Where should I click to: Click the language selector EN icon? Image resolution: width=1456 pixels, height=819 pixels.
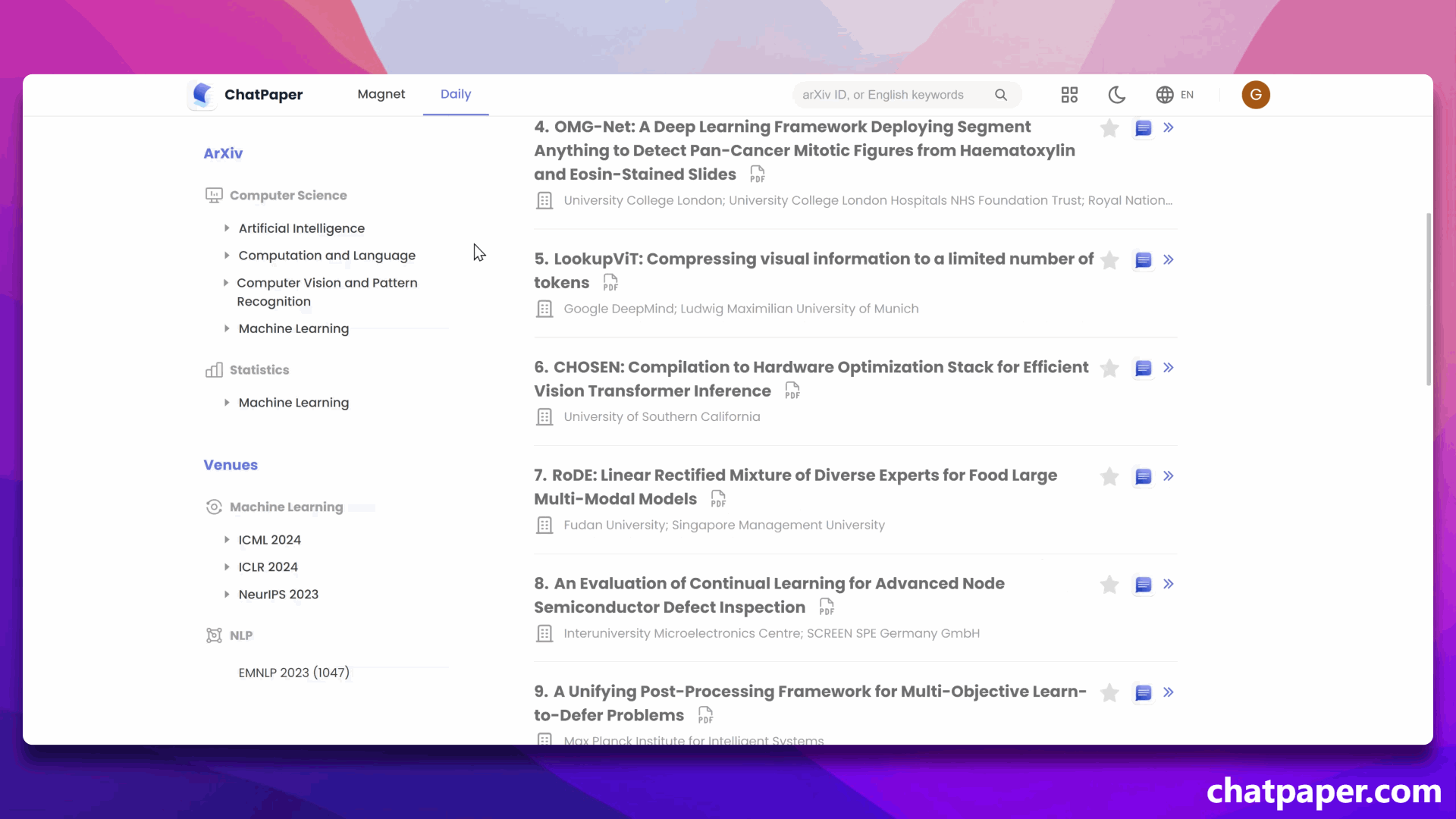(x=1176, y=94)
